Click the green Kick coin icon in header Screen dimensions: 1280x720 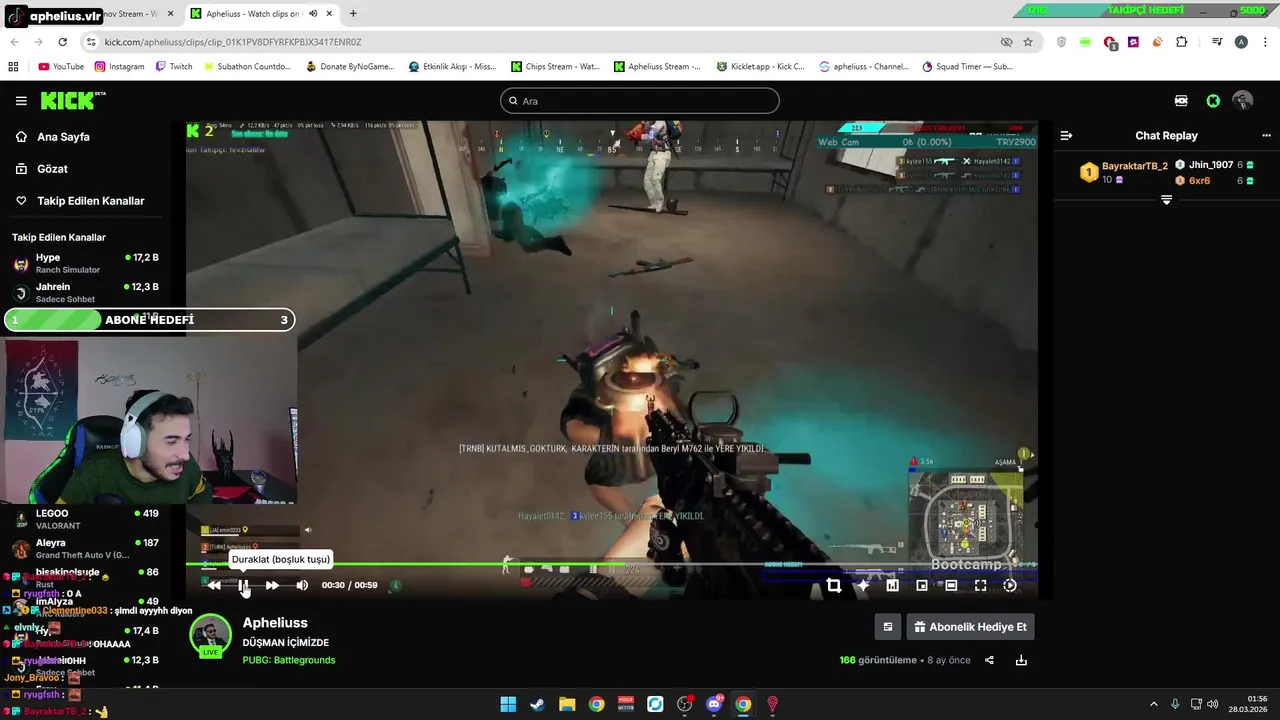click(x=1213, y=101)
